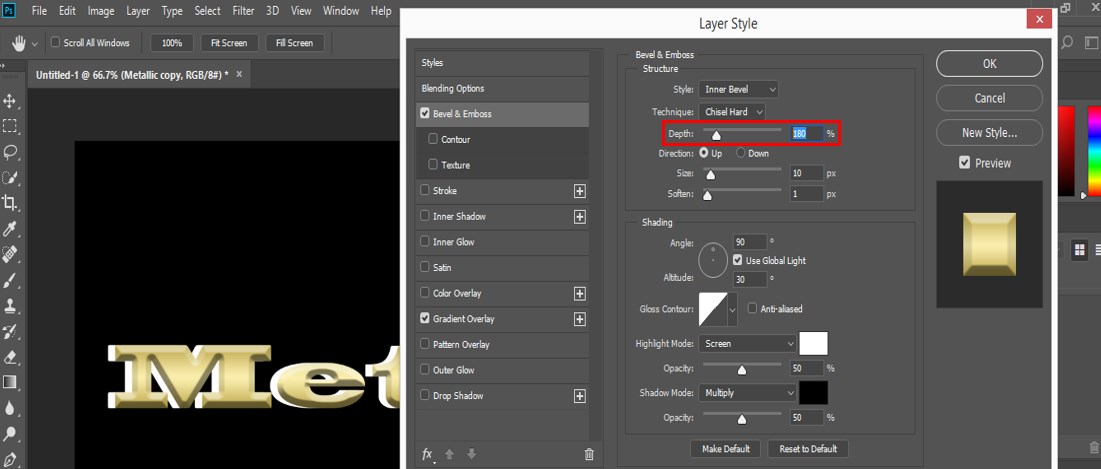Open Highlight Mode dropdown showing Screen
The width and height of the screenshot is (1101, 469).
[747, 343]
